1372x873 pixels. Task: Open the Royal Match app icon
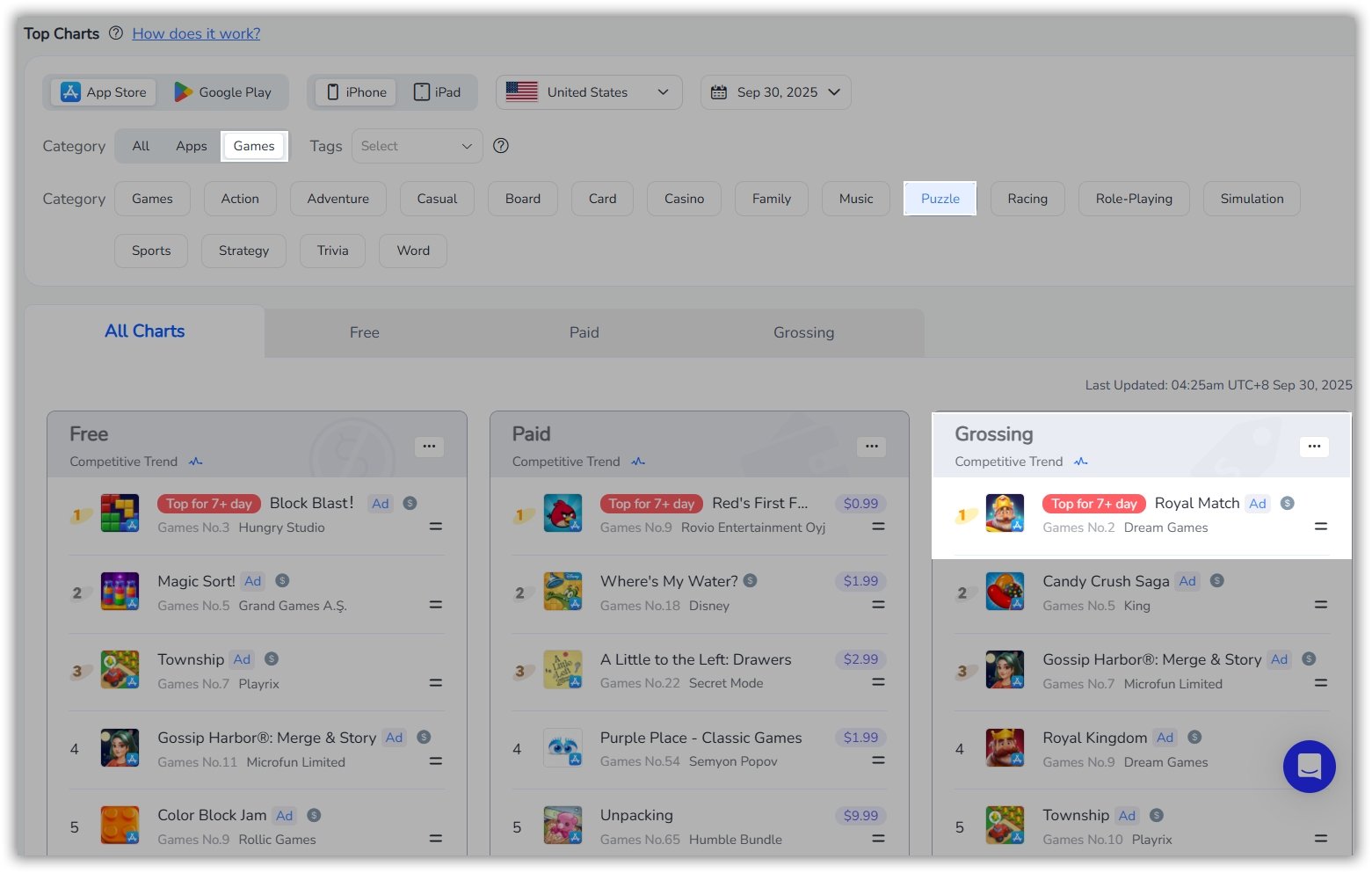coord(1005,513)
